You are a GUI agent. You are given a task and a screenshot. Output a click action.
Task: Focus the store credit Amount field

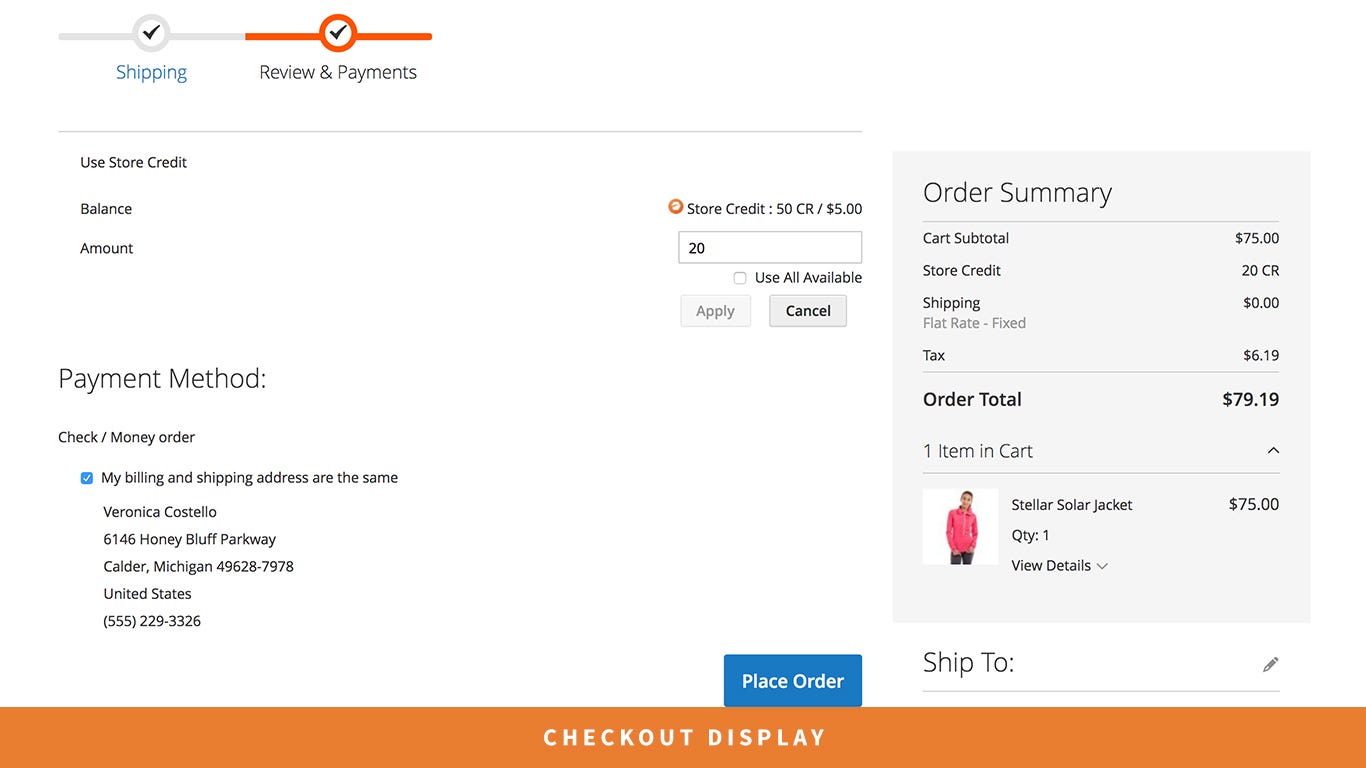point(769,248)
